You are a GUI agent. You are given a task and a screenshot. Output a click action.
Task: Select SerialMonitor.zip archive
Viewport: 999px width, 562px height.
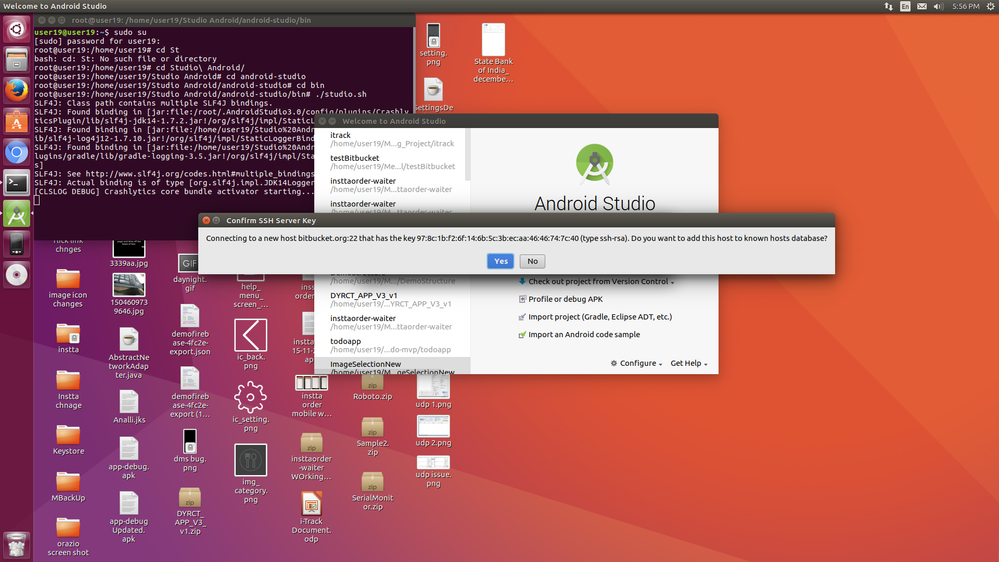(373, 491)
